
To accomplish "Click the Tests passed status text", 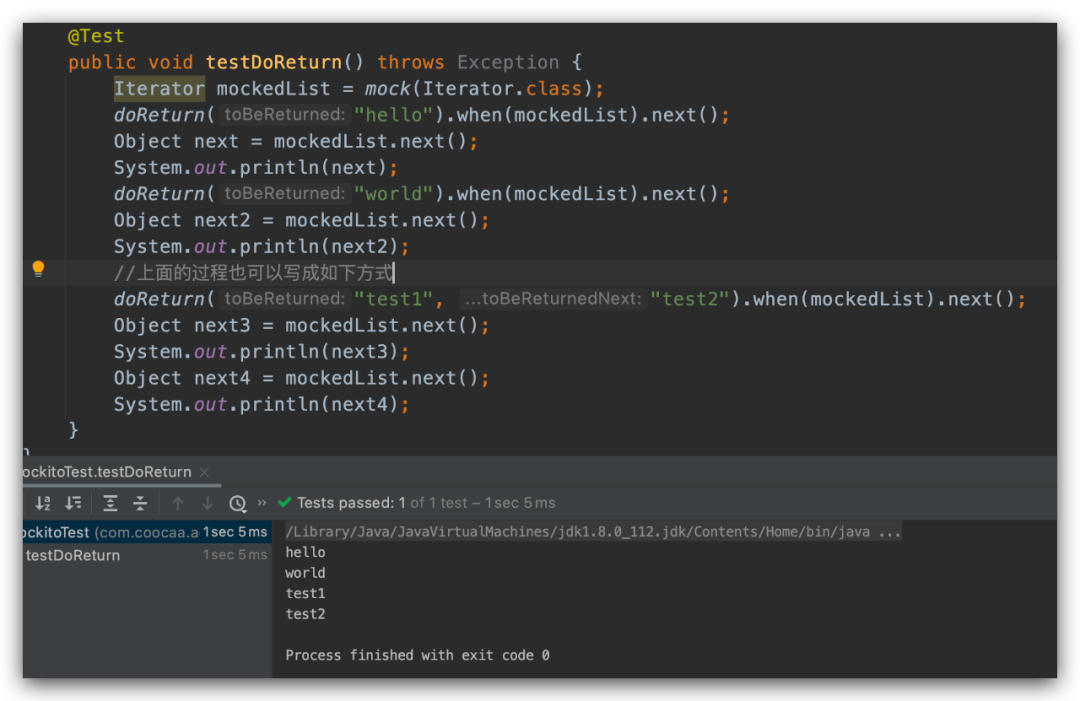I will (x=426, y=503).
